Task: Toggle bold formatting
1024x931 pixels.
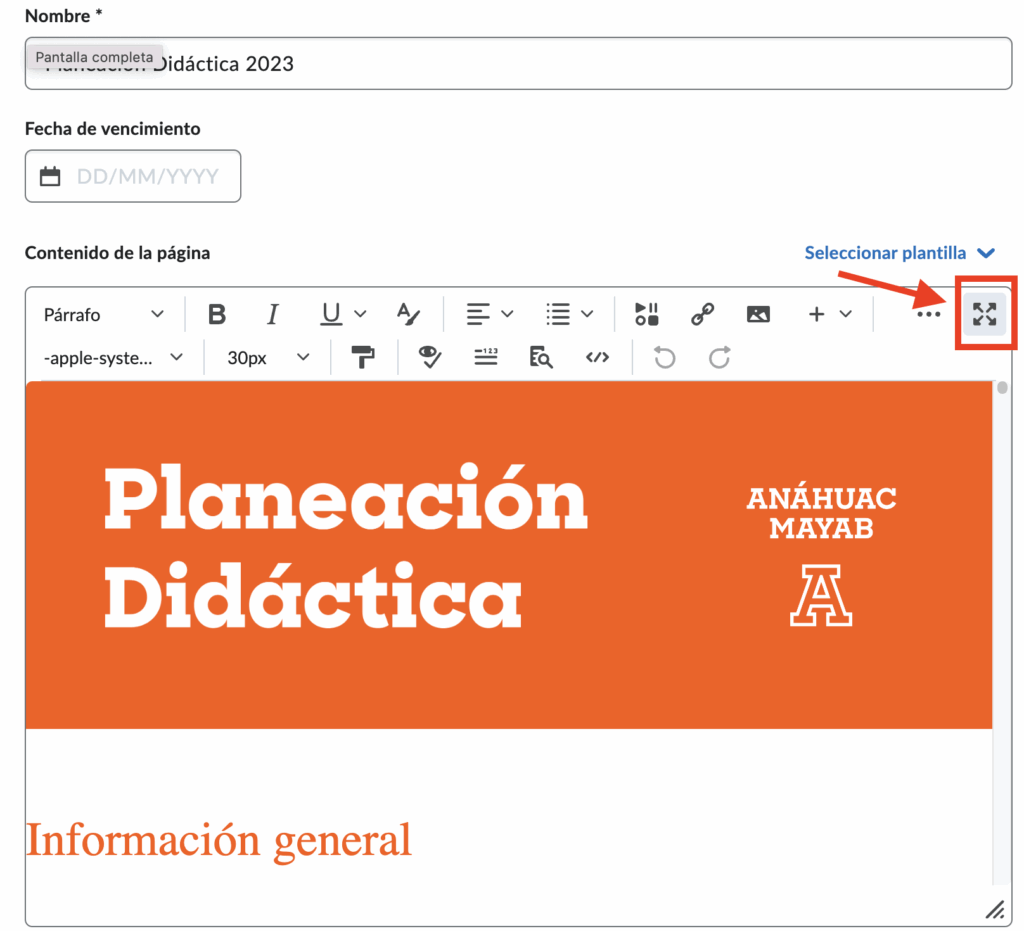Action: 217,314
